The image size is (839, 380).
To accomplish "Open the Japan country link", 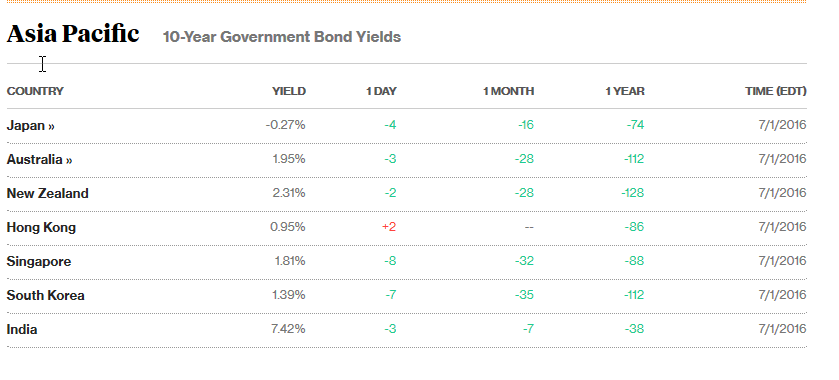I will click(30, 126).
